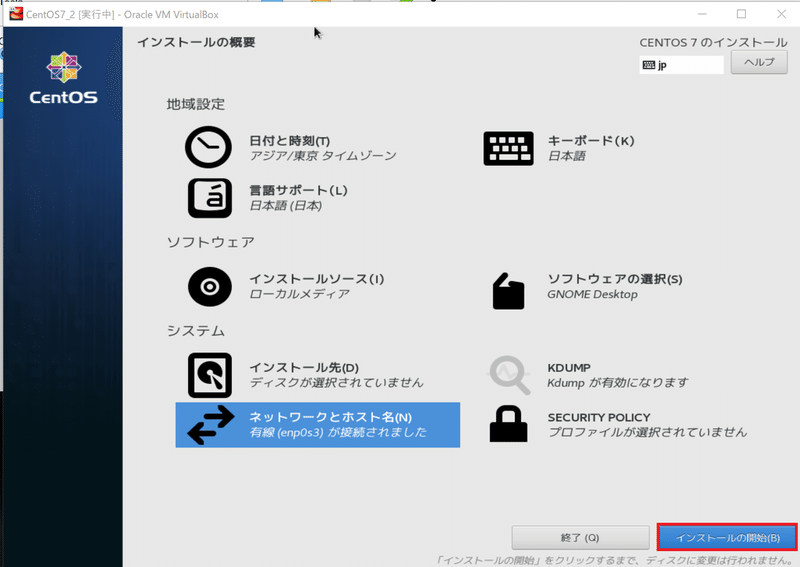Click the installation destination hard disk icon

click(x=210, y=375)
